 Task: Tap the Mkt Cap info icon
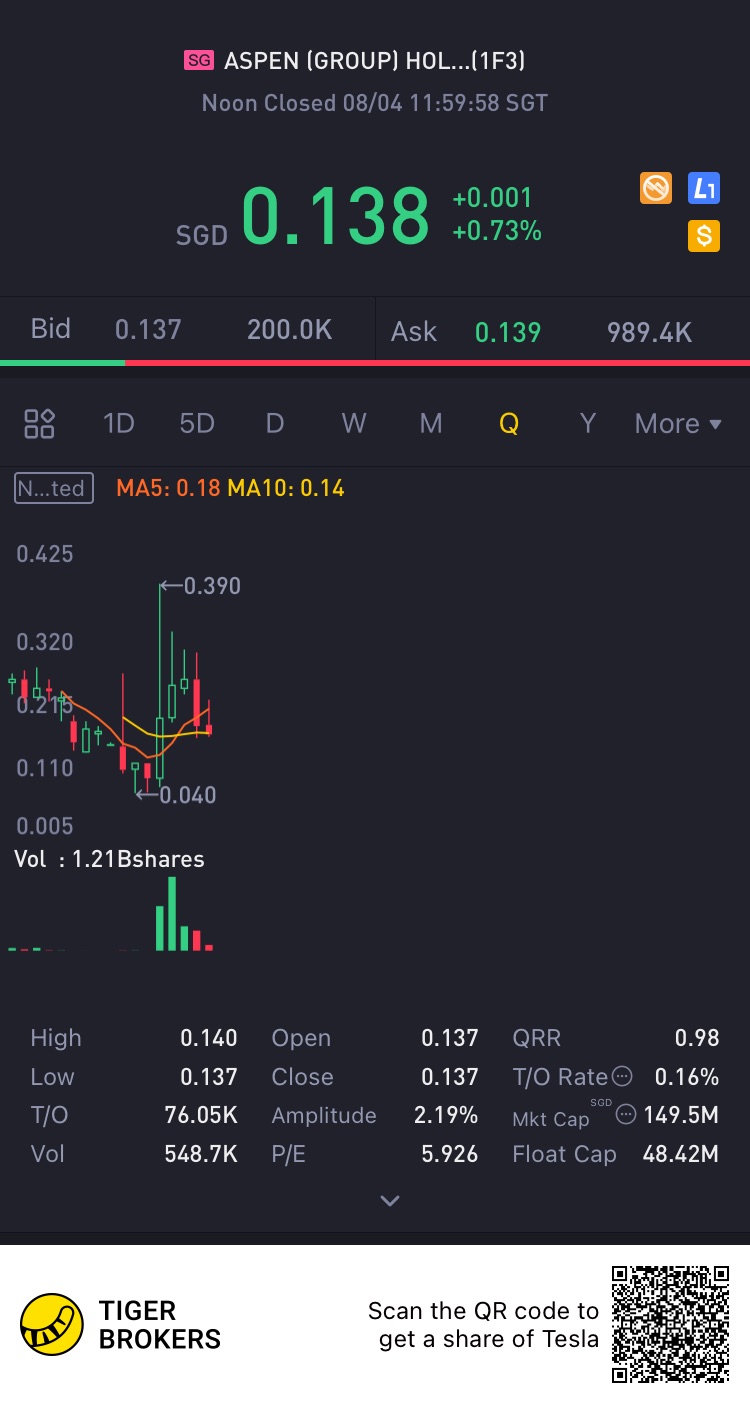pyautogui.click(x=626, y=1115)
